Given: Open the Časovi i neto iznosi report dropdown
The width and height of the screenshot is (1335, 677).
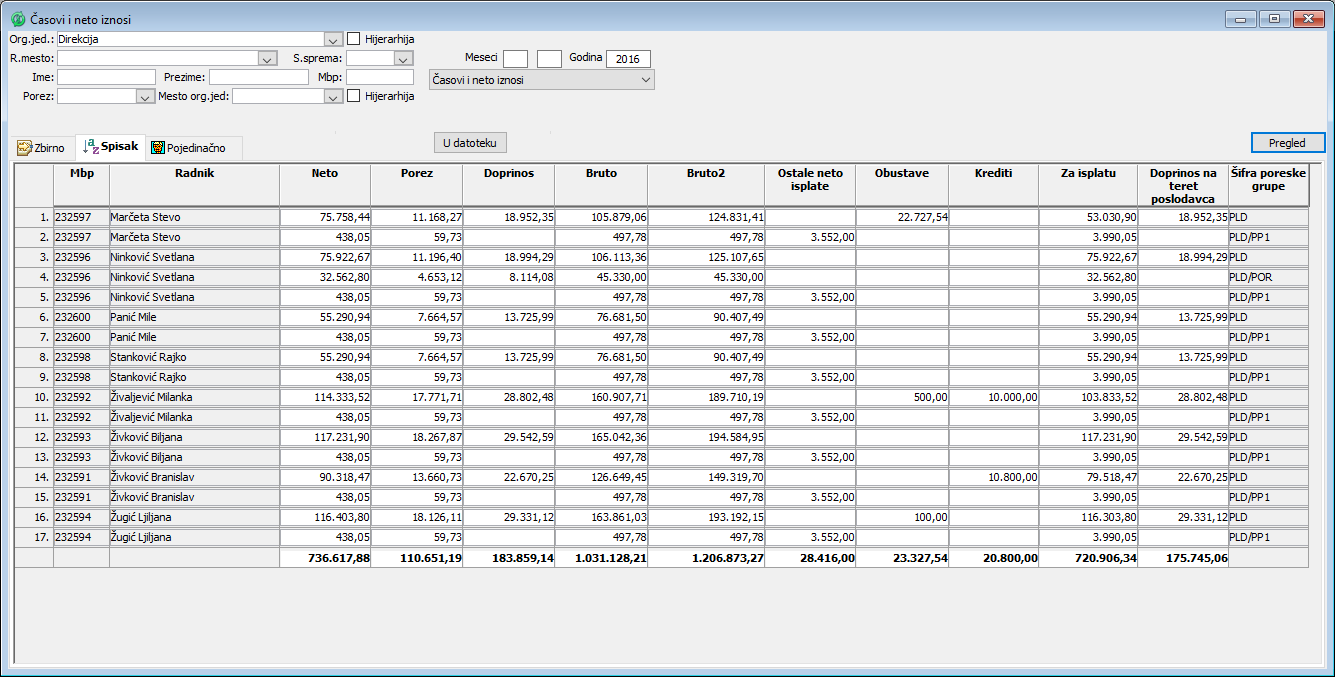Looking at the screenshot, I should click(x=541, y=79).
